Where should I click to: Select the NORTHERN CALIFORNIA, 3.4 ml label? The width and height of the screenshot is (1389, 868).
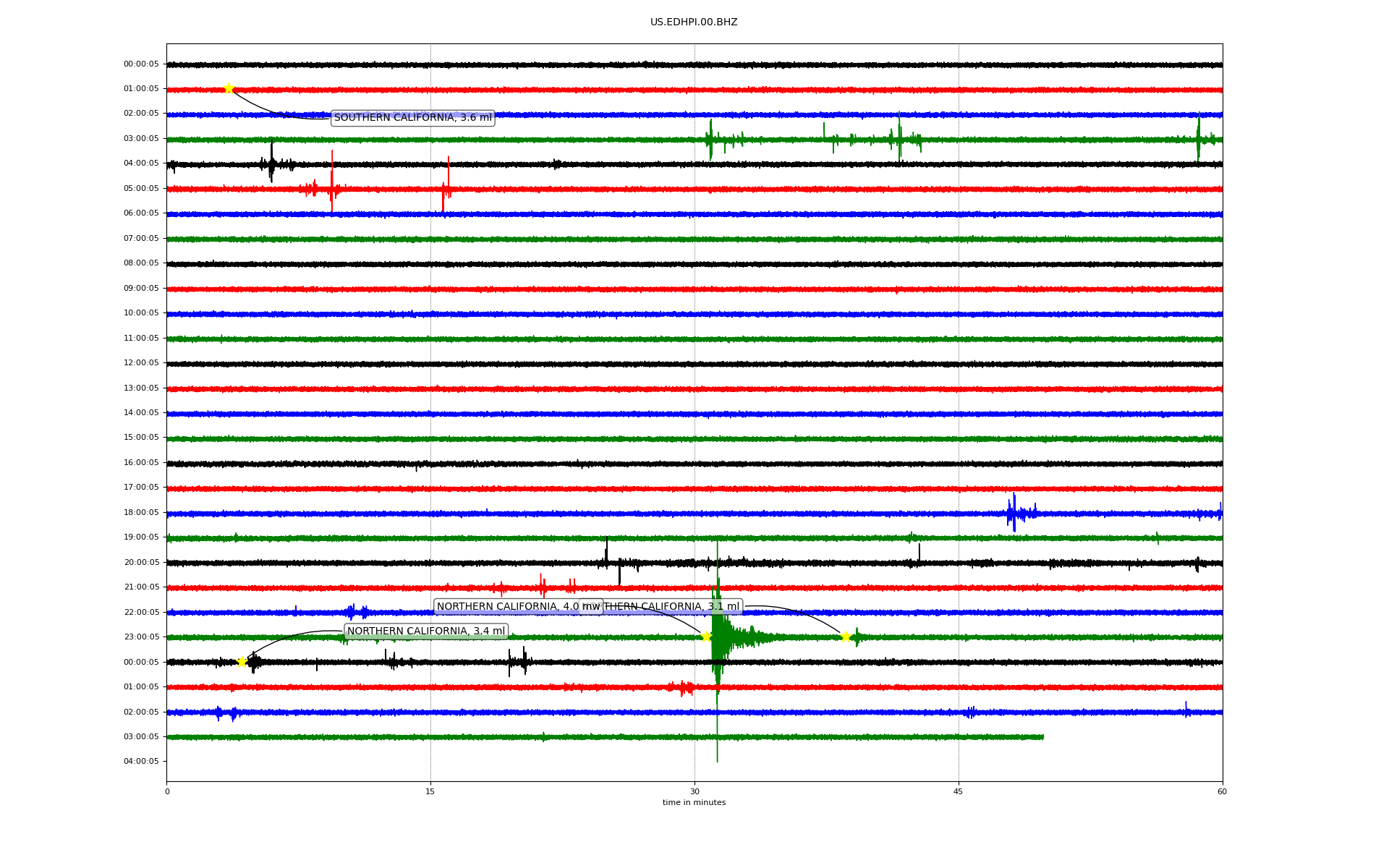[425, 631]
